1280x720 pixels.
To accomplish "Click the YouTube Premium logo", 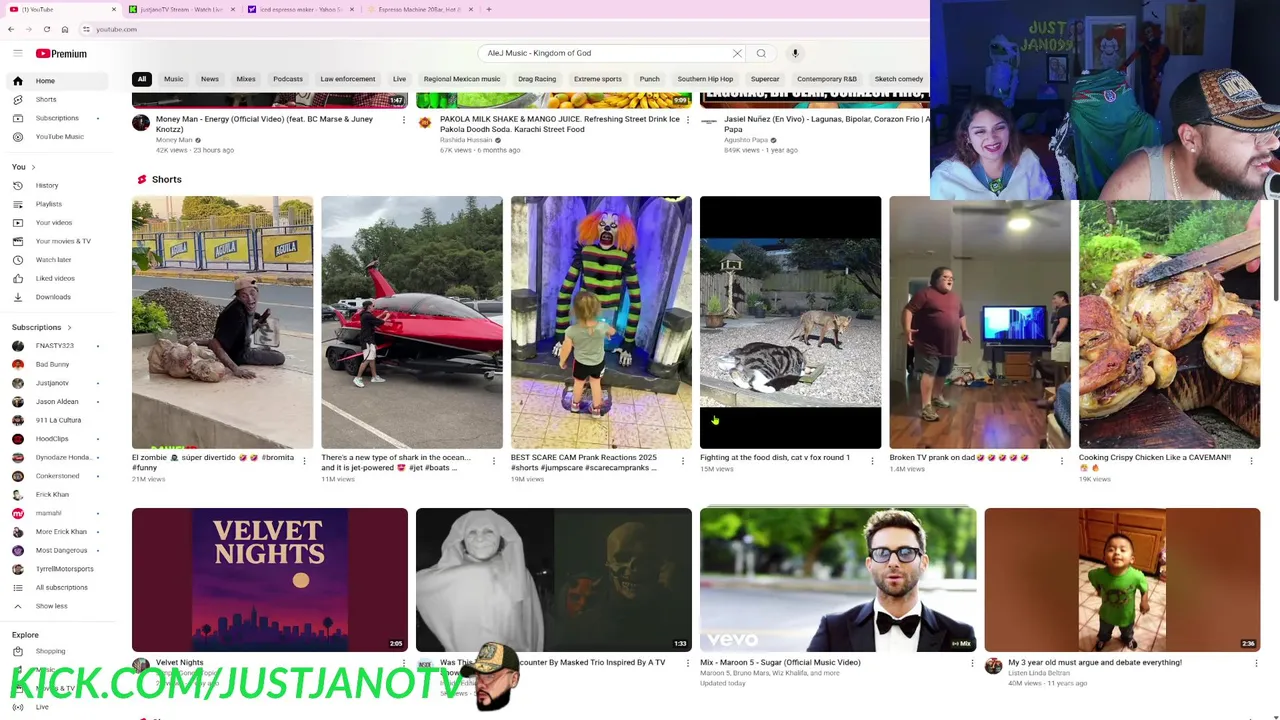I will coord(61,53).
